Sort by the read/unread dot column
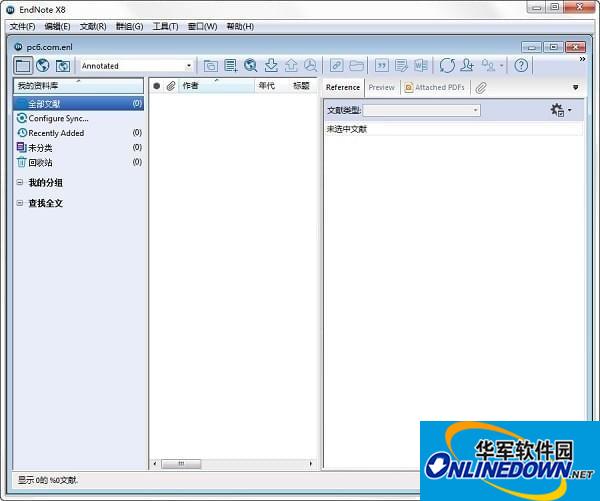Screen dimensions: 600x501 click(157, 86)
